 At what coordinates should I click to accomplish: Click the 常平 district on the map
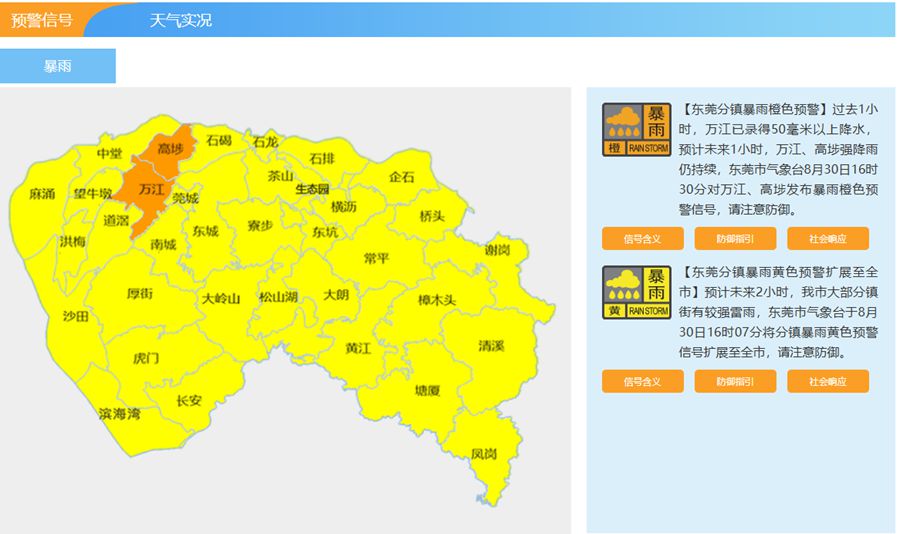(x=376, y=258)
